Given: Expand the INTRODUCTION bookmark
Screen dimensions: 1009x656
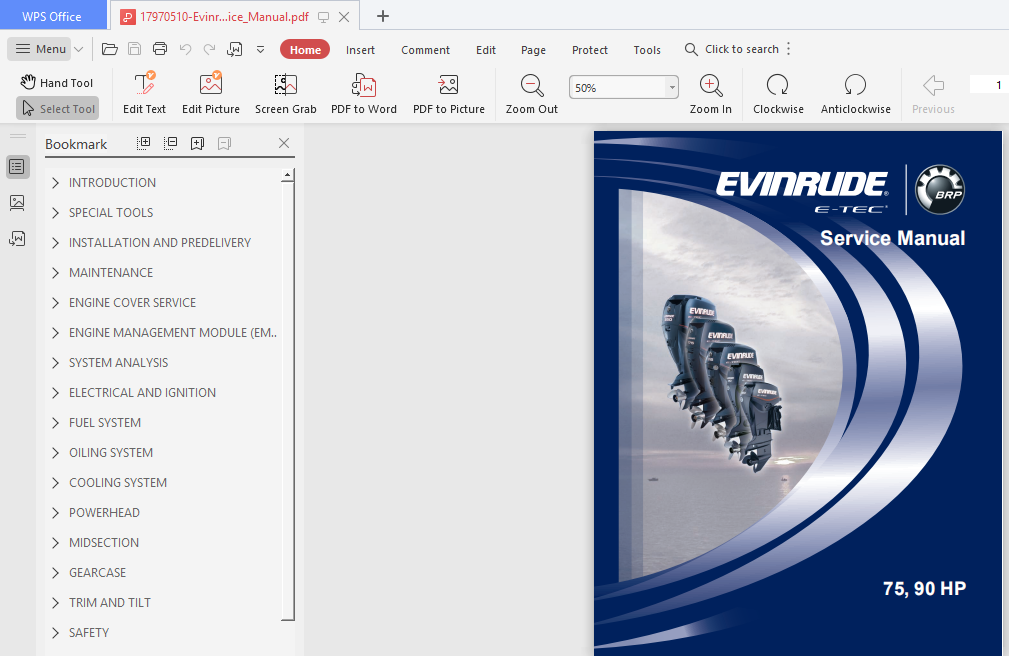Looking at the screenshot, I should (55, 183).
